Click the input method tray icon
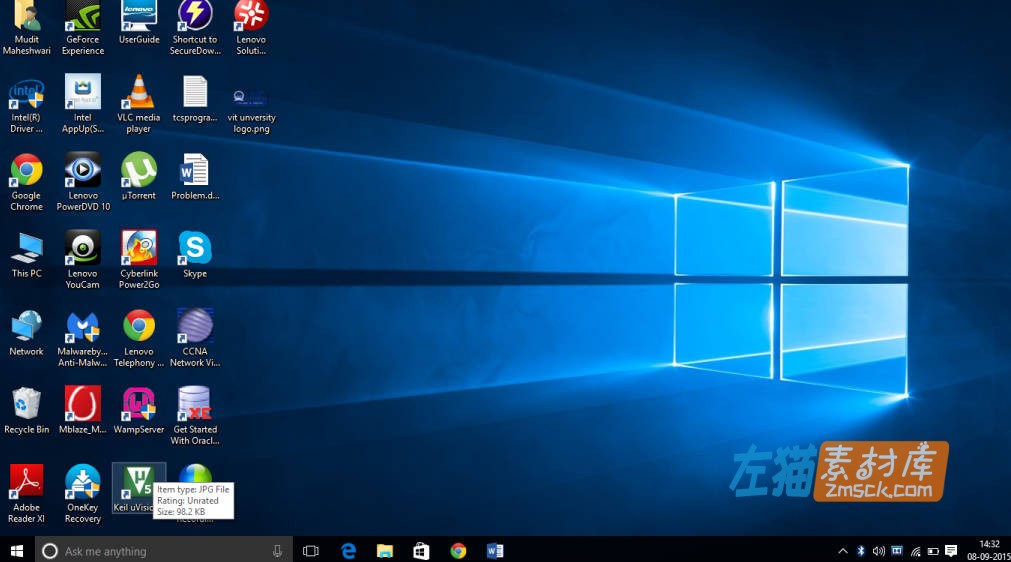1011x562 pixels. 897,550
